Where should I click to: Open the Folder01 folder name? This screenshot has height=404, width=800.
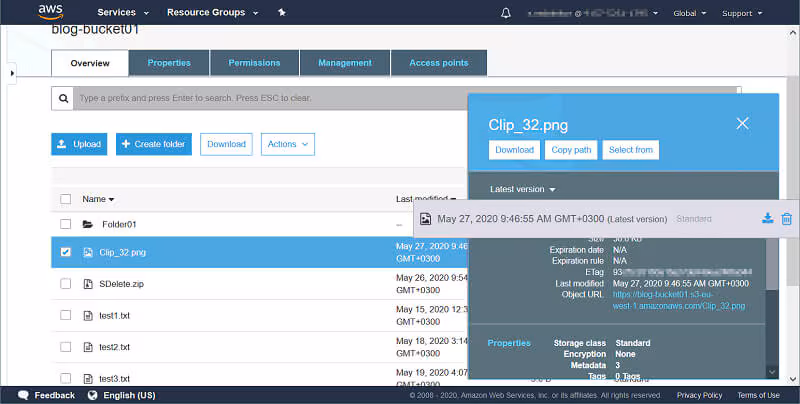pyautogui.click(x=119, y=224)
